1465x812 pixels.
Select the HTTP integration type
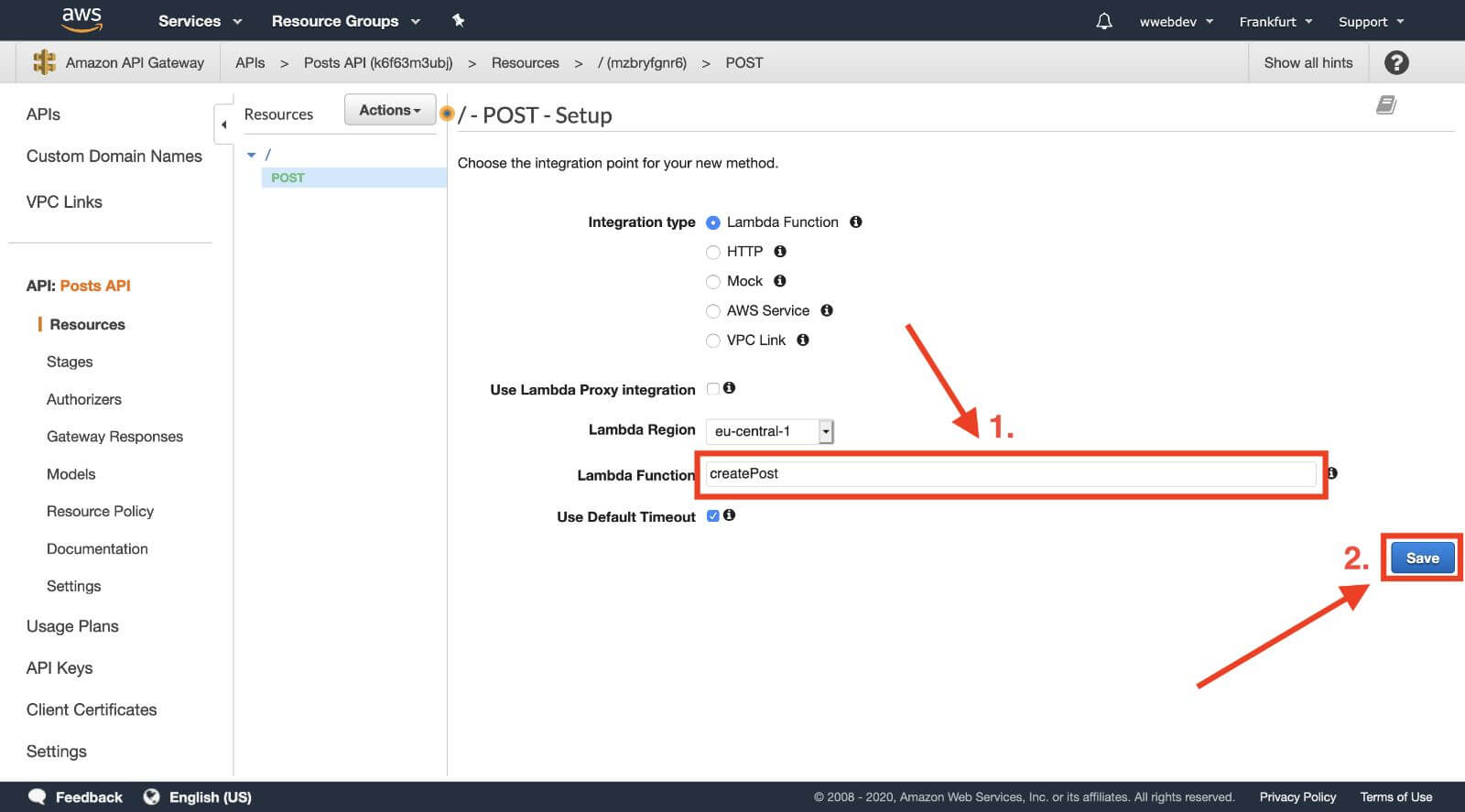pyautogui.click(x=713, y=252)
